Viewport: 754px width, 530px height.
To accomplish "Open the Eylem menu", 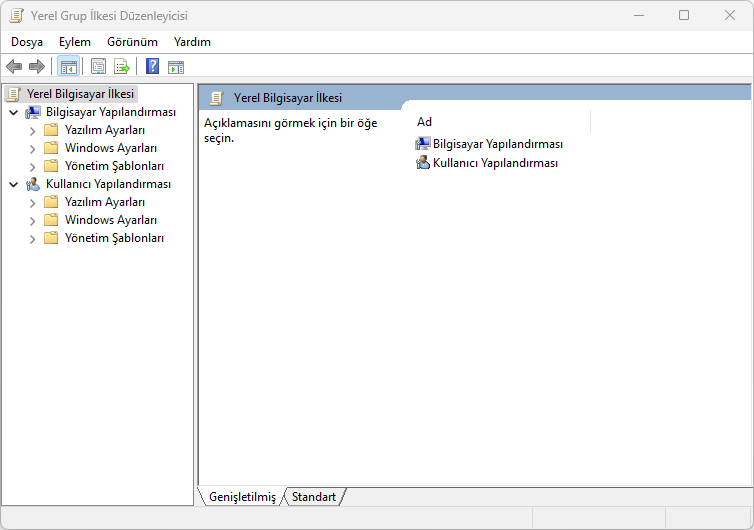I will click(x=75, y=42).
